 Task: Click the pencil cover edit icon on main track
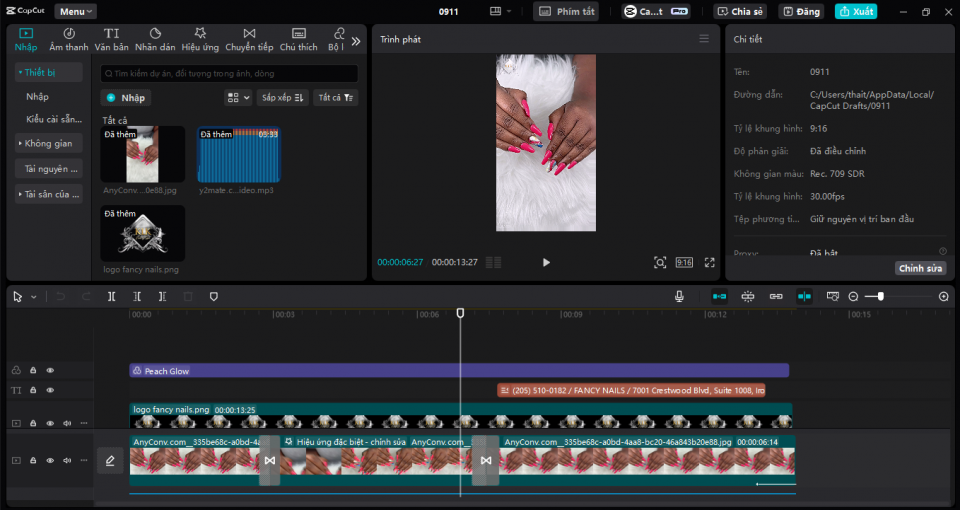click(110, 460)
